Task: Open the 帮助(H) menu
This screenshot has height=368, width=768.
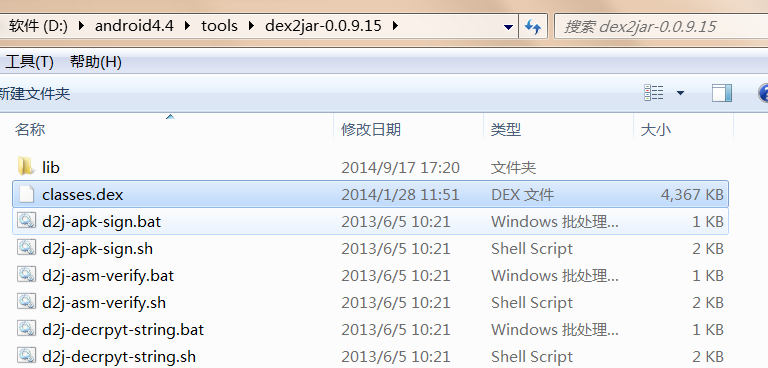Action: [x=96, y=62]
